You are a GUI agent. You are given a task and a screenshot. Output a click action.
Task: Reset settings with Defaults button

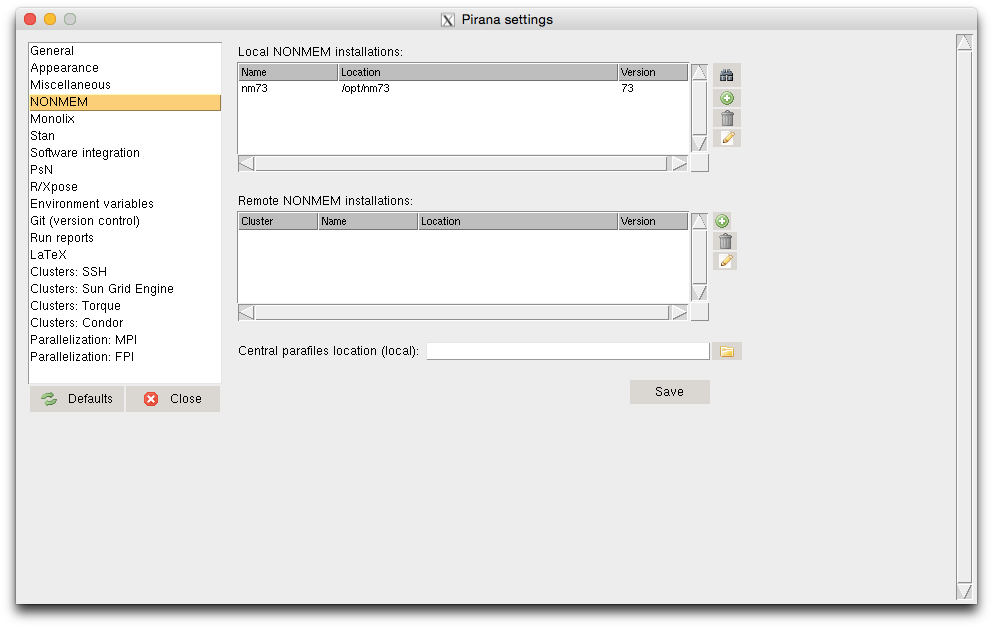(77, 399)
